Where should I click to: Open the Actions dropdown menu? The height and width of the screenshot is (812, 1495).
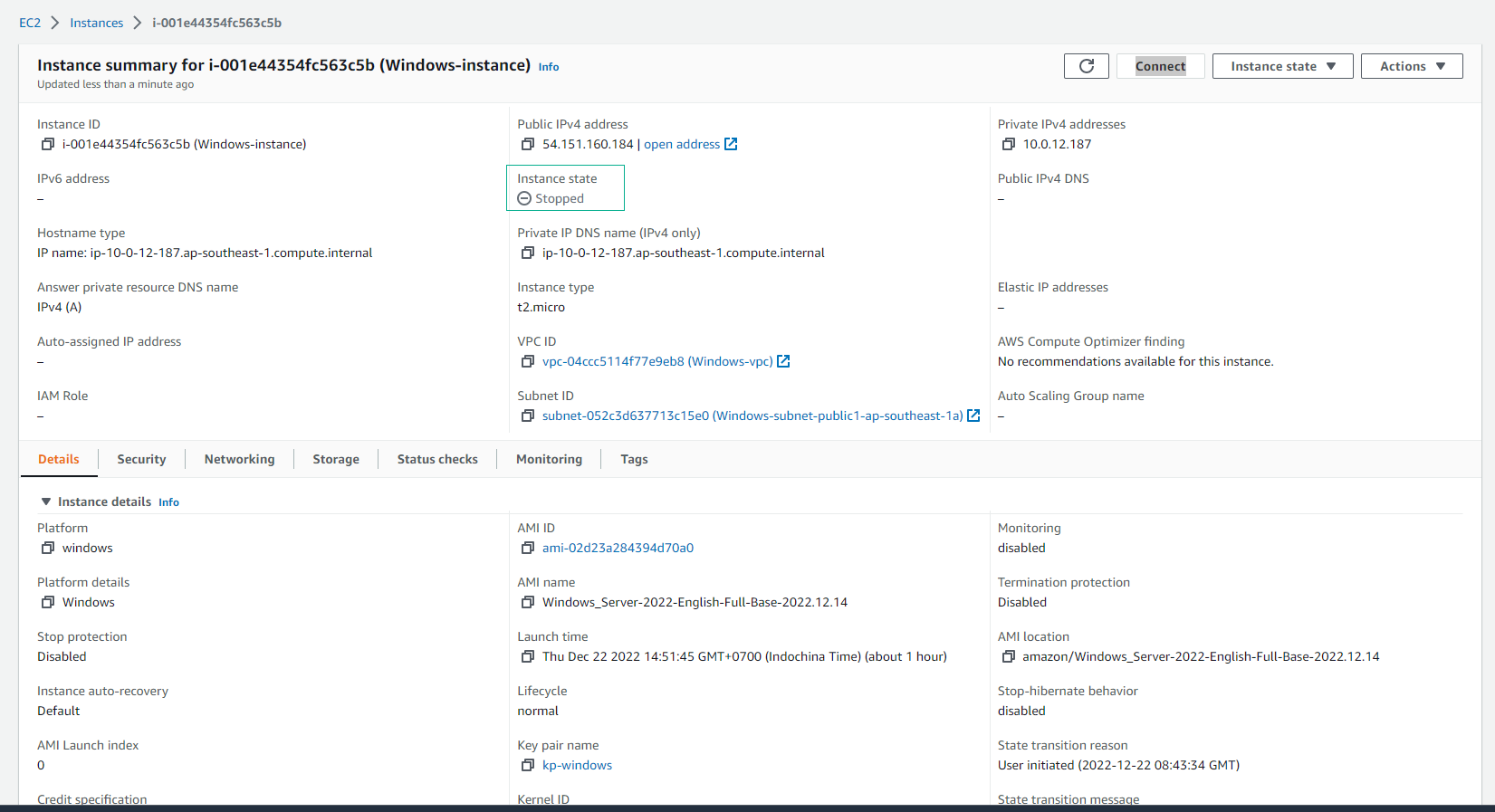[1412, 66]
